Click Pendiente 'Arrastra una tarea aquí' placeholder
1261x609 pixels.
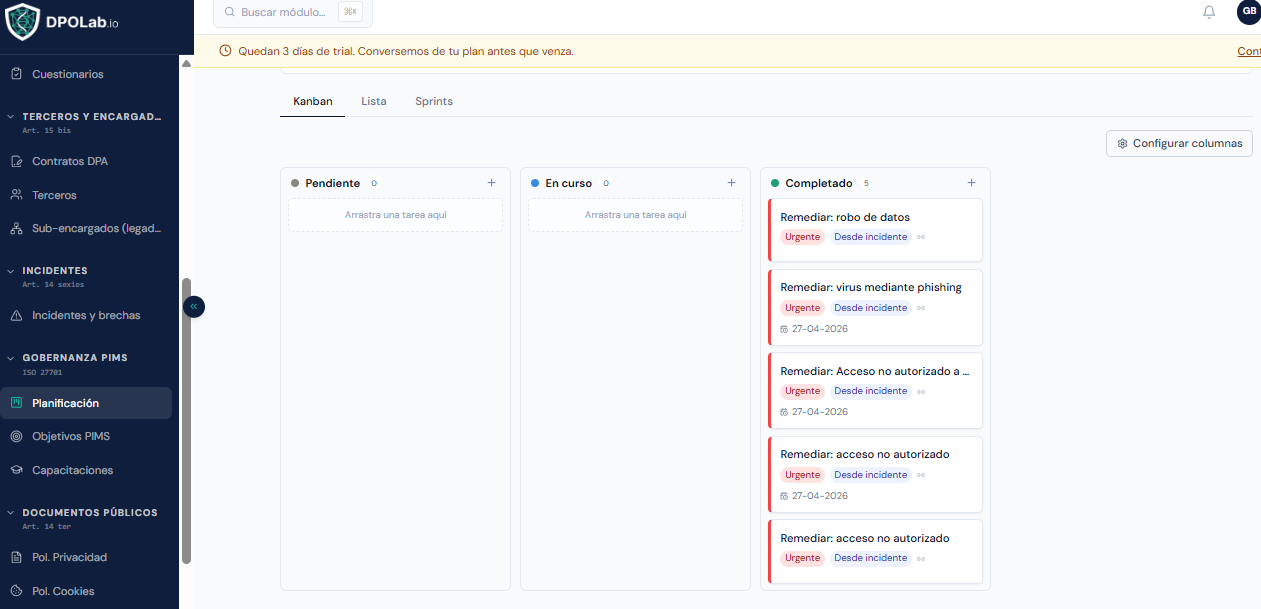tap(396, 215)
